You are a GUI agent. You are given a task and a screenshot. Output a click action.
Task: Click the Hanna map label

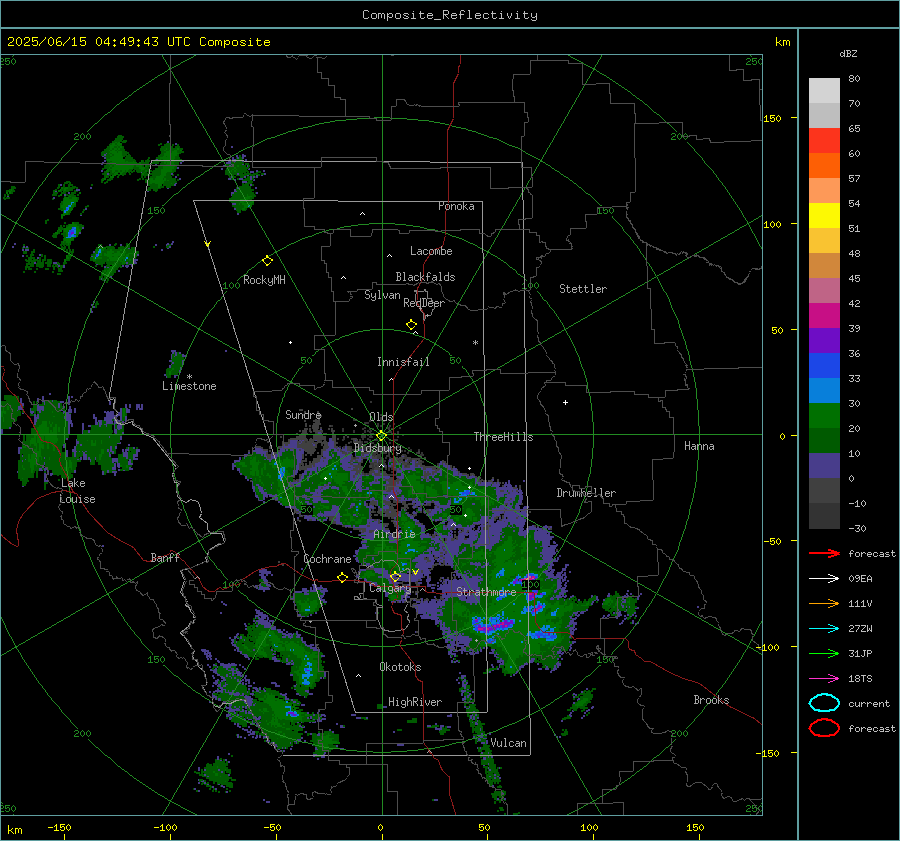pyautogui.click(x=699, y=446)
